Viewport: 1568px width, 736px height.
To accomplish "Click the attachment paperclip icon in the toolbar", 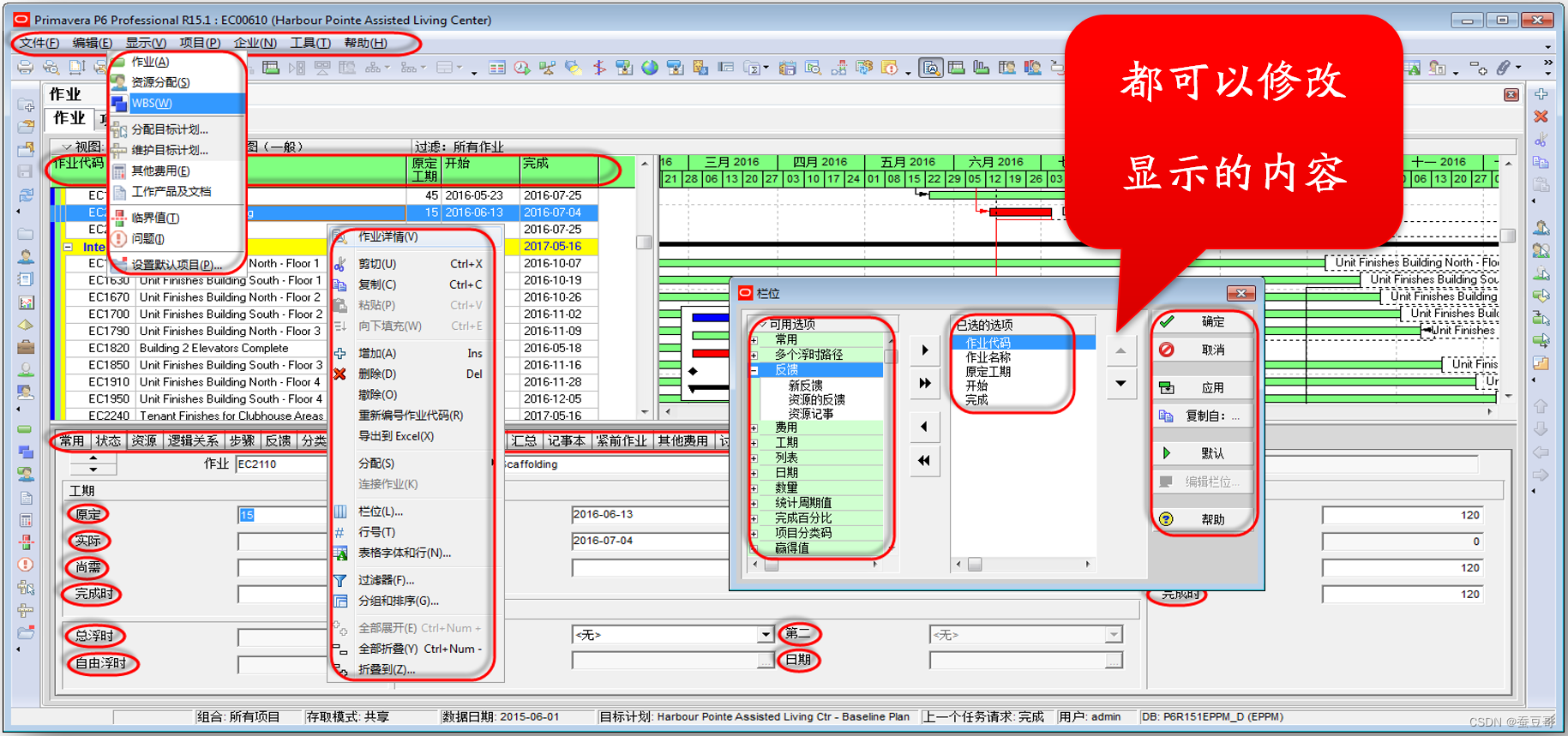I will [x=1504, y=67].
